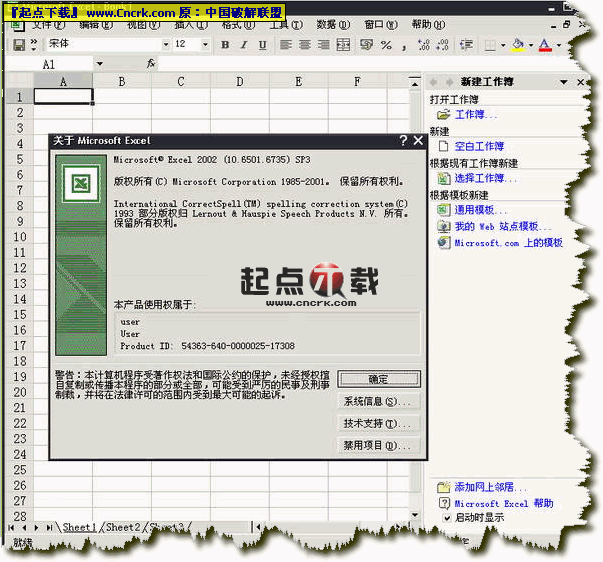The height and width of the screenshot is (562, 603).
Task: Click Borders toolbar icon
Action: click(x=490, y=45)
